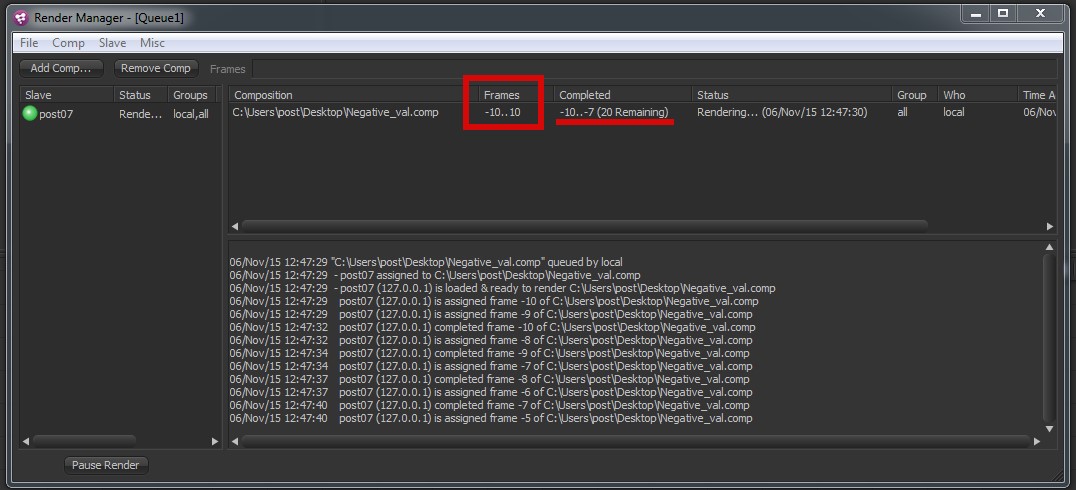The height and width of the screenshot is (490, 1076).
Task: Click the log panel scroll-up arrow
Action: 1049,246
